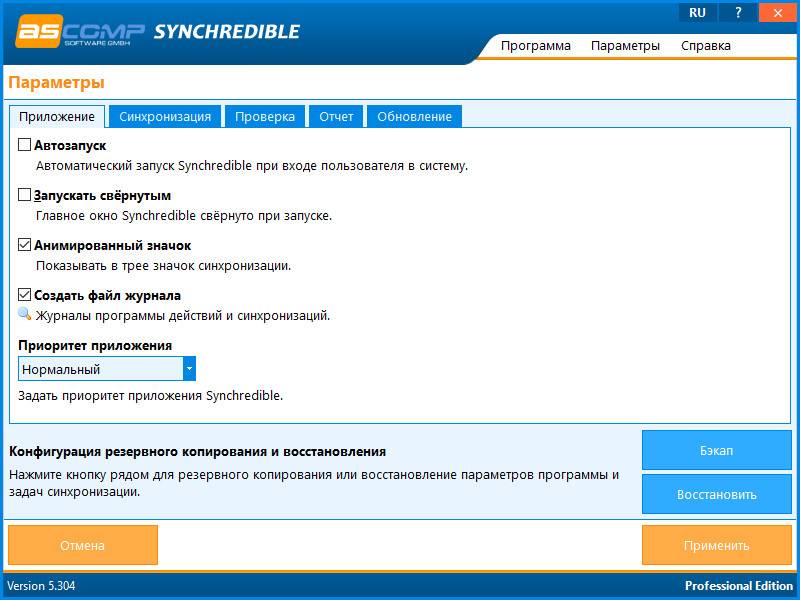Uncheck Анимированный значок checkbox
The height and width of the screenshot is (600, 800).
click(24, 245)
